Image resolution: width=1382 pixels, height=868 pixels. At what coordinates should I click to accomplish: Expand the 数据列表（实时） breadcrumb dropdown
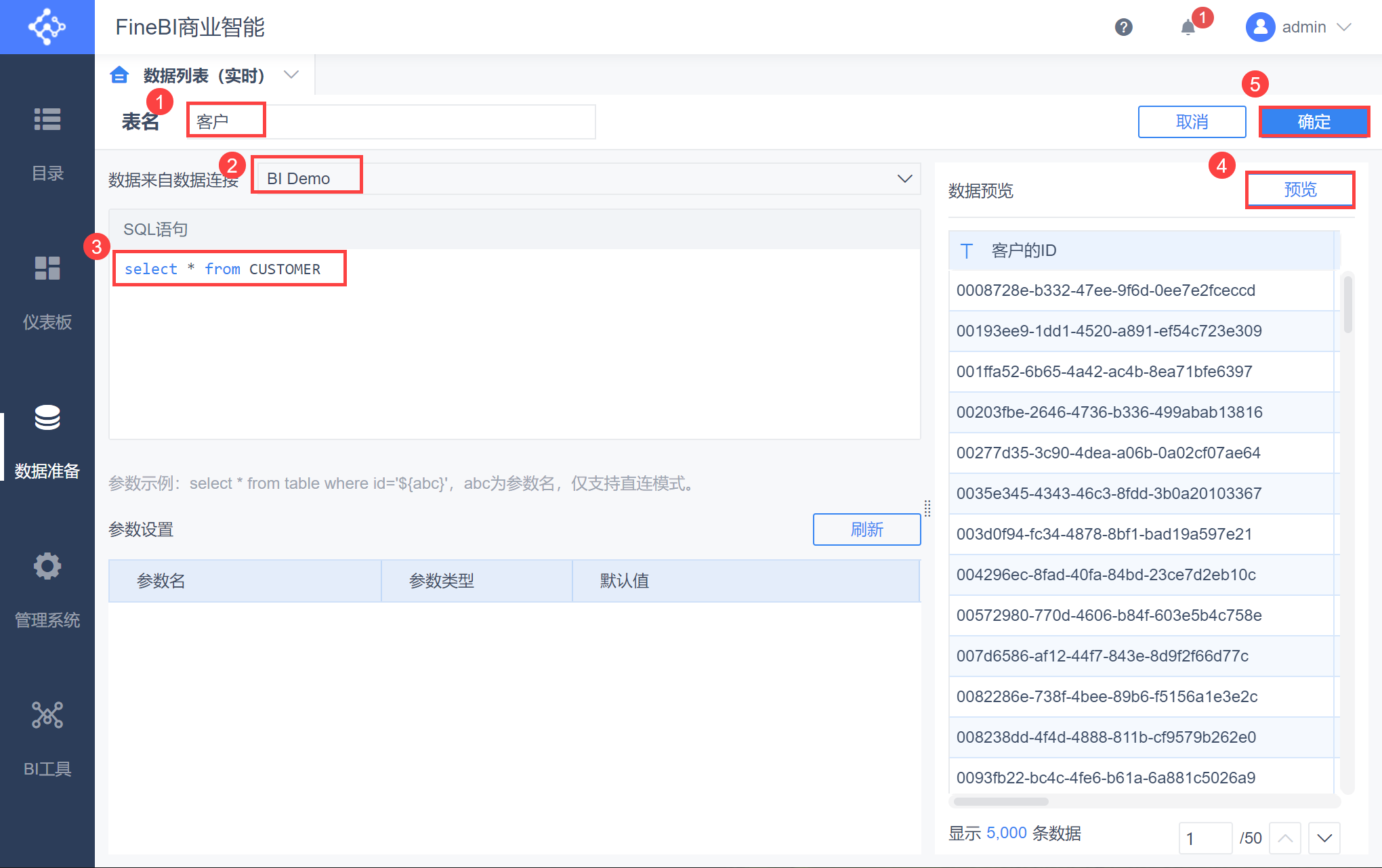pyautogui.click(x=291, y=75)
